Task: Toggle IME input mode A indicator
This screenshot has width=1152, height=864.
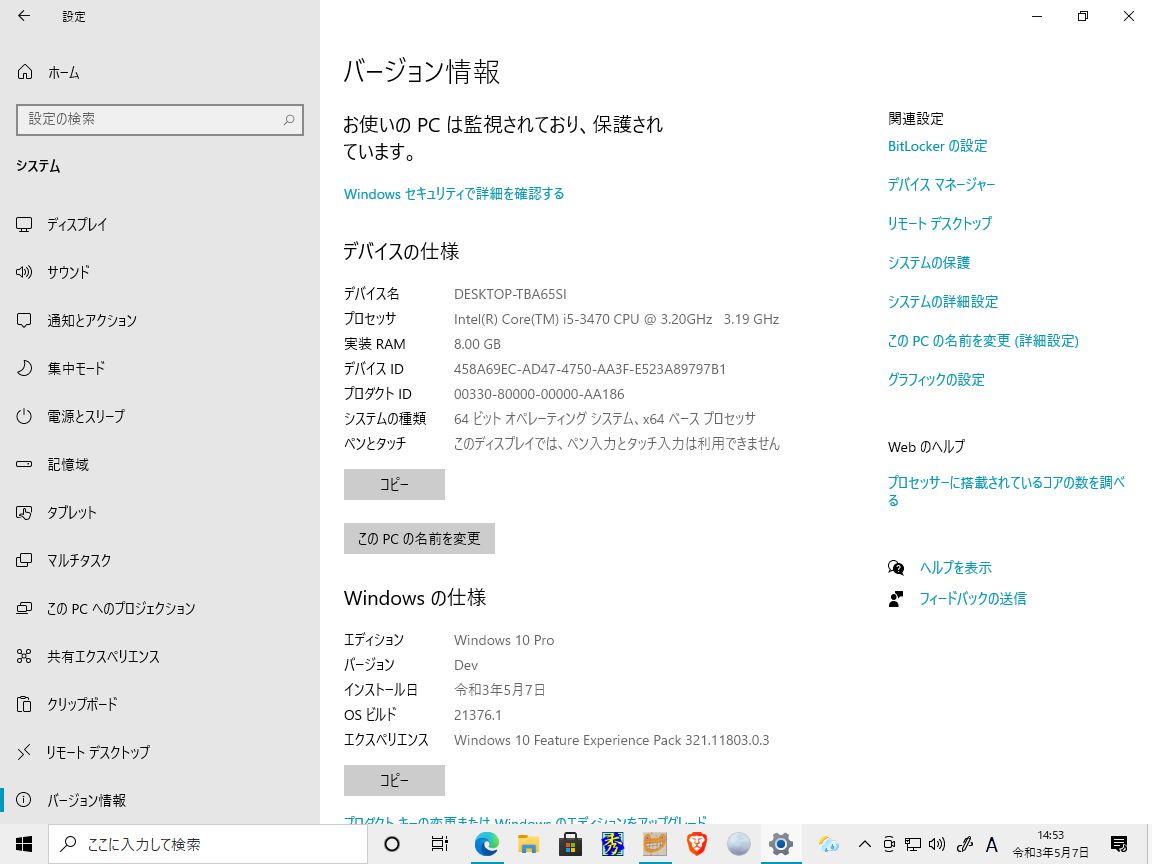Action: point(991,844)
